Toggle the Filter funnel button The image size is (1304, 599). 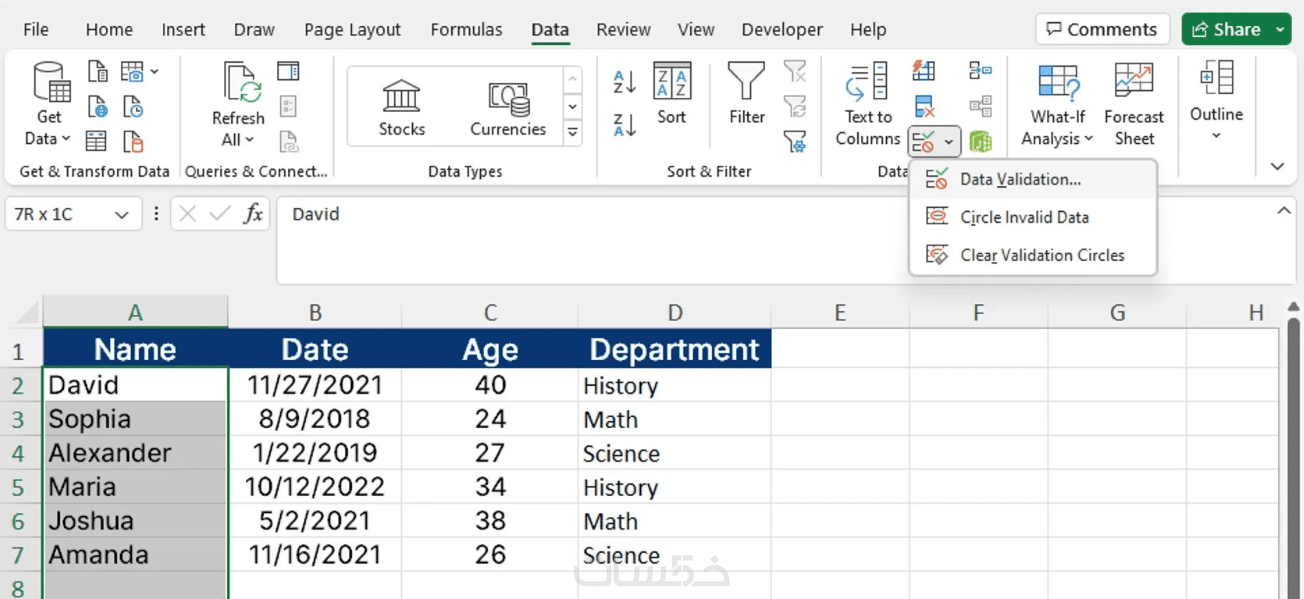[x=747, y=94]
